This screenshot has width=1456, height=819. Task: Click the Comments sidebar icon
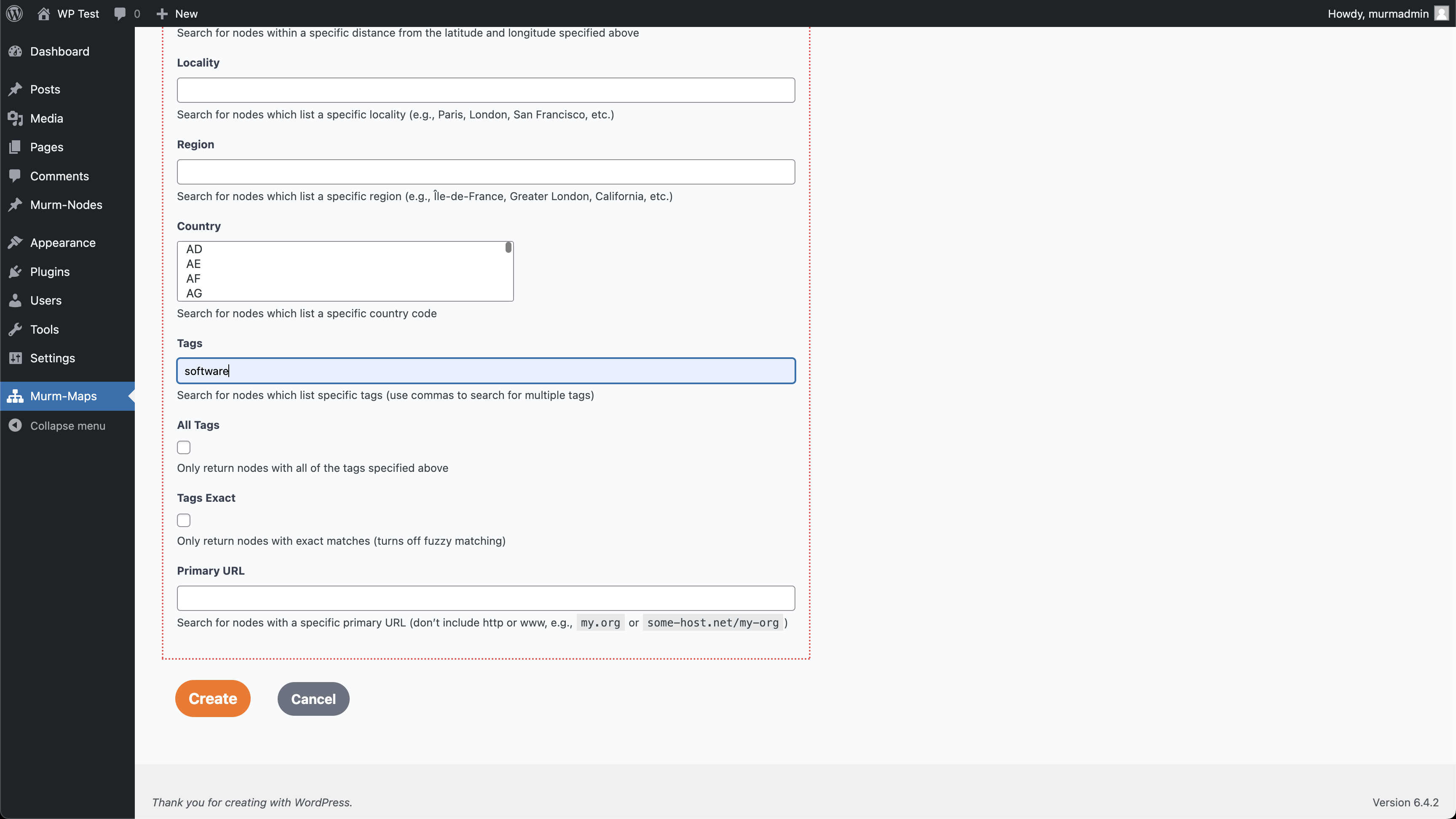point(15,176)
